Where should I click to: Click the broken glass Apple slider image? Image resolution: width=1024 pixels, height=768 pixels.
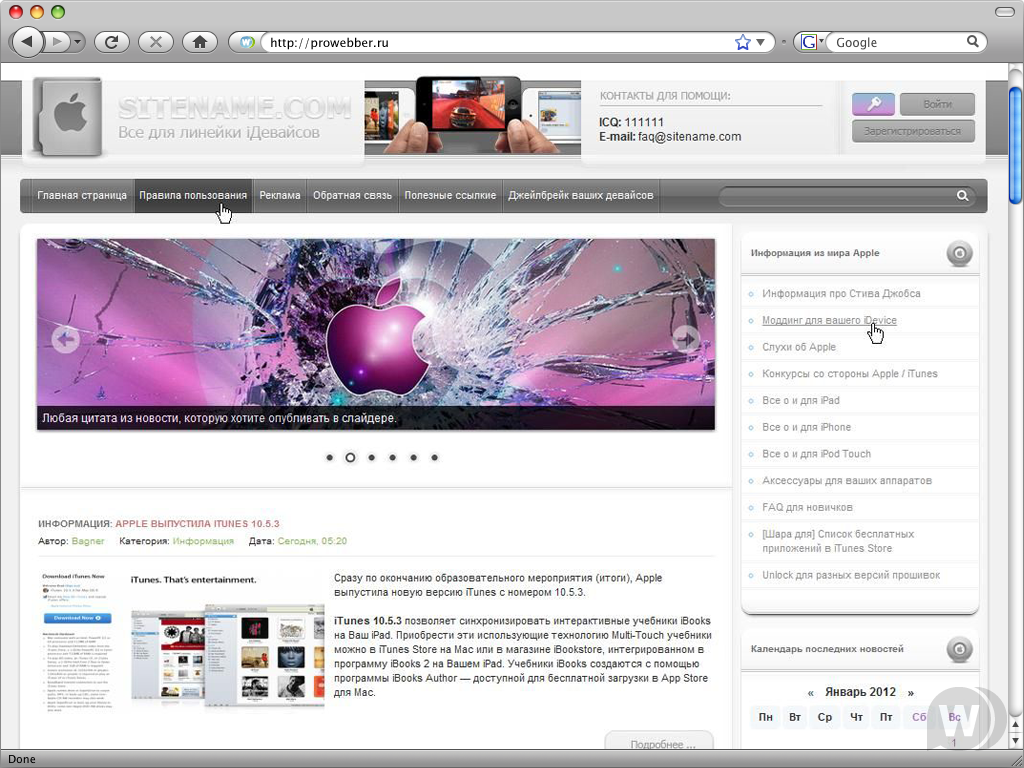click(x=376, y=334)
